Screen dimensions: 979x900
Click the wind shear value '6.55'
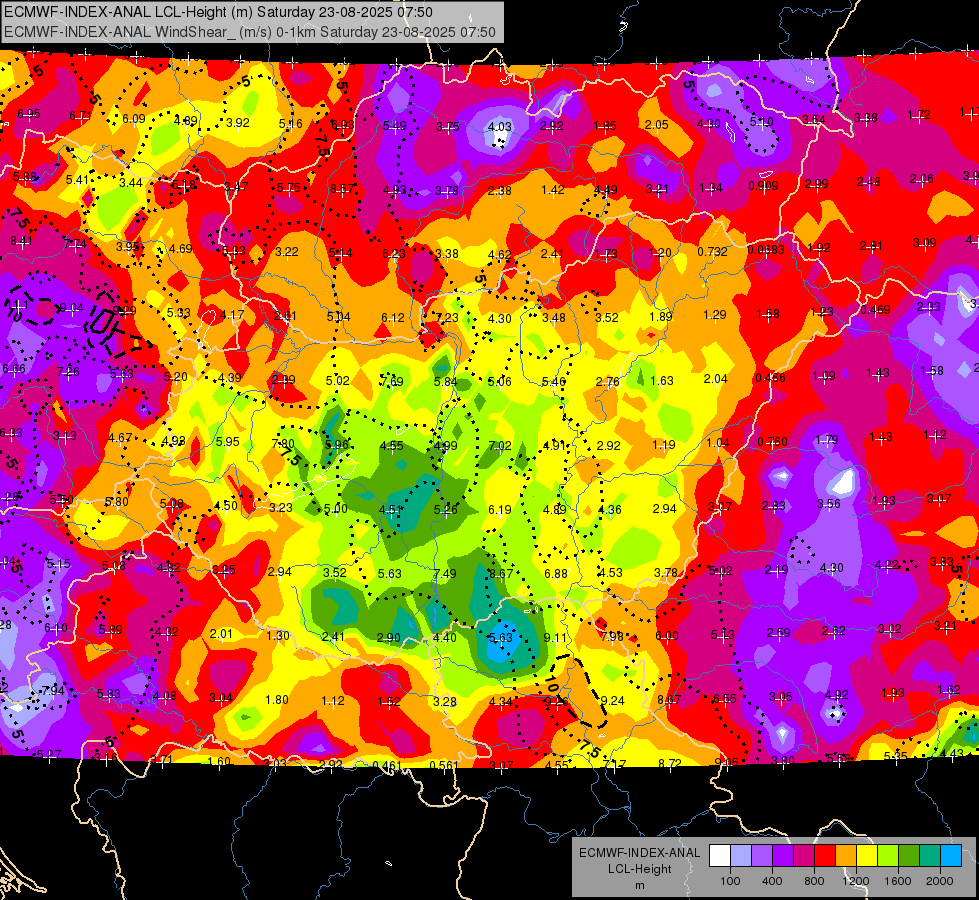(725, 698)
